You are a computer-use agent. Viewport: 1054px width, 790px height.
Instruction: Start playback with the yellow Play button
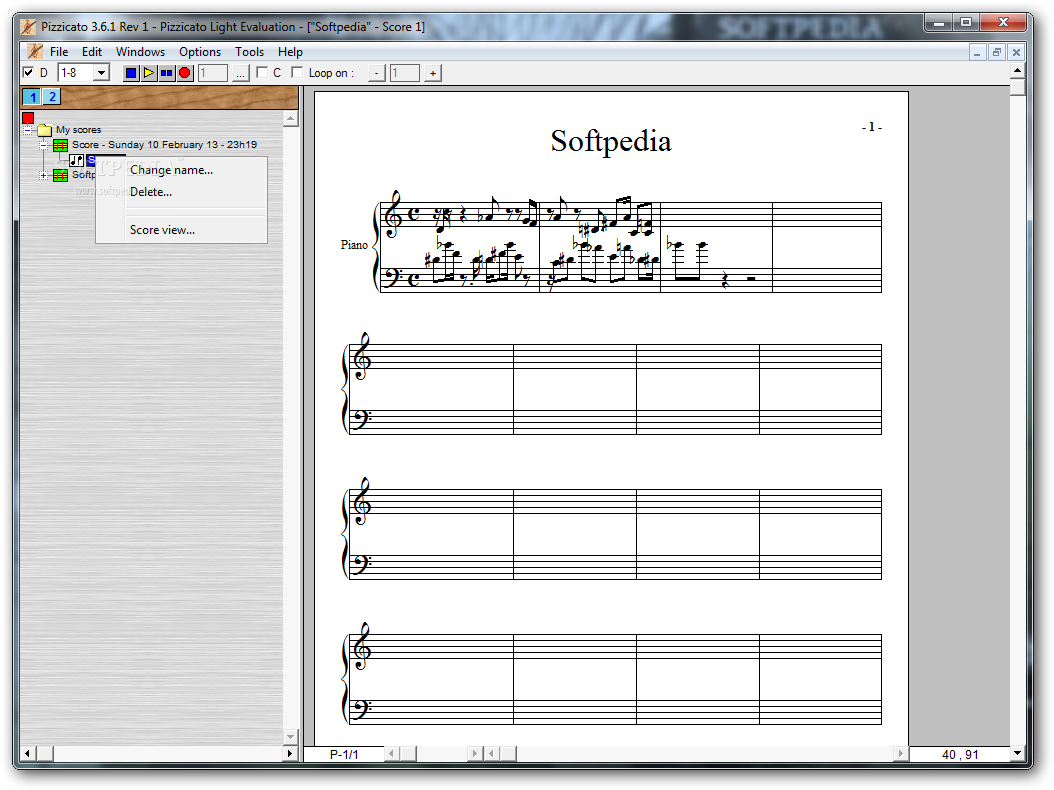149,73
